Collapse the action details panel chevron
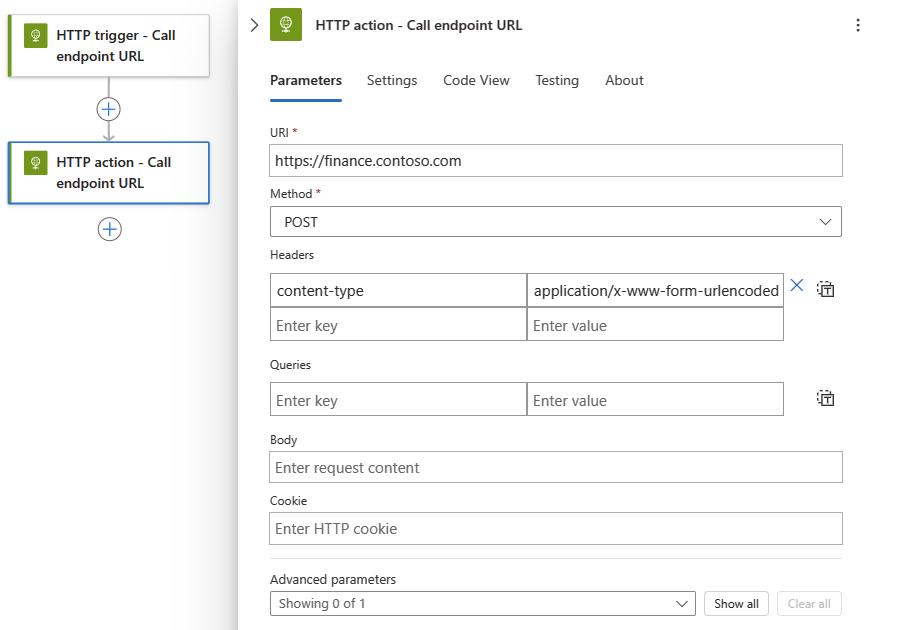Image resolution: width=900 pixels, height=630 pixels. [254, 25]
